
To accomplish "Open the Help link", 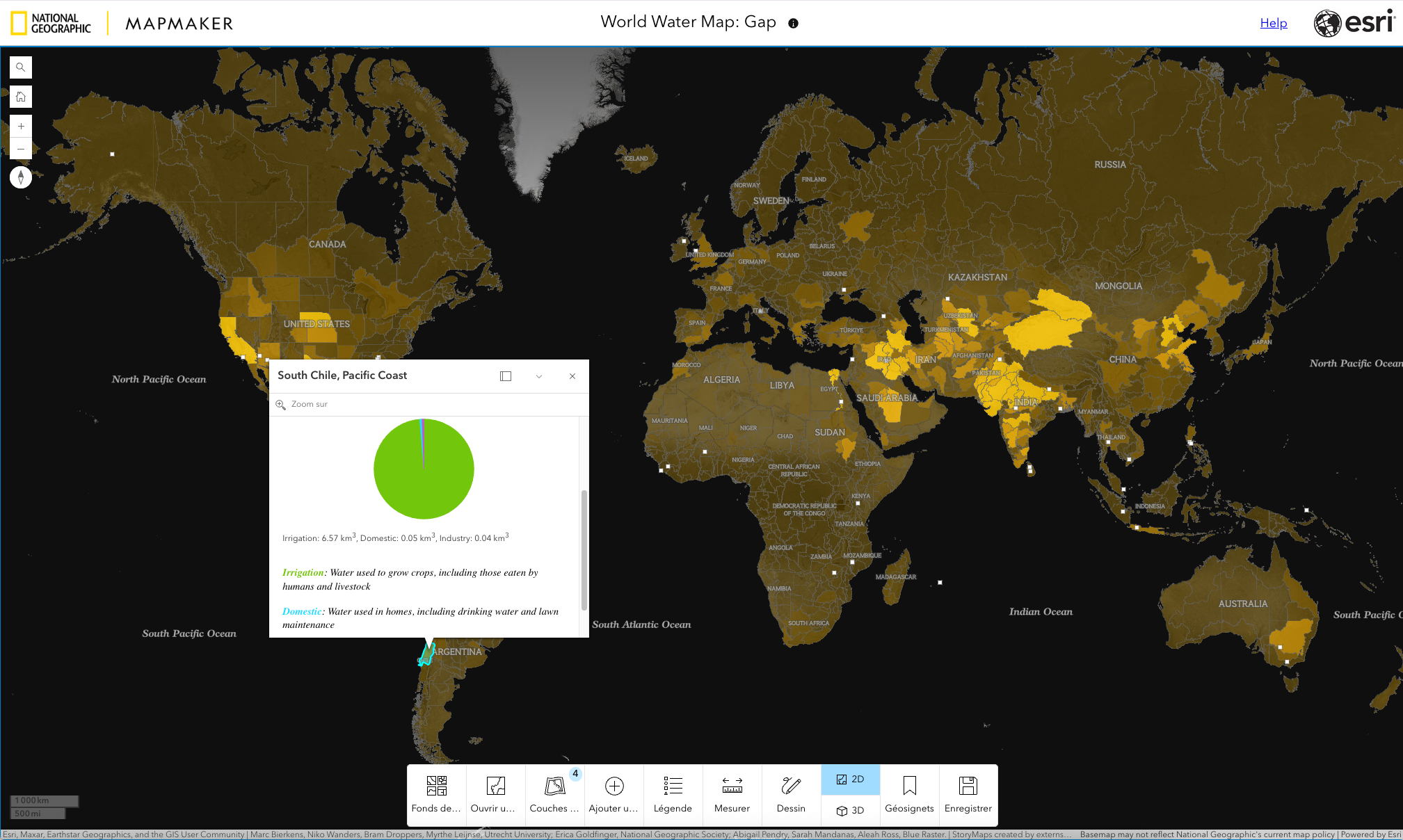I will tap(1273, 23).
